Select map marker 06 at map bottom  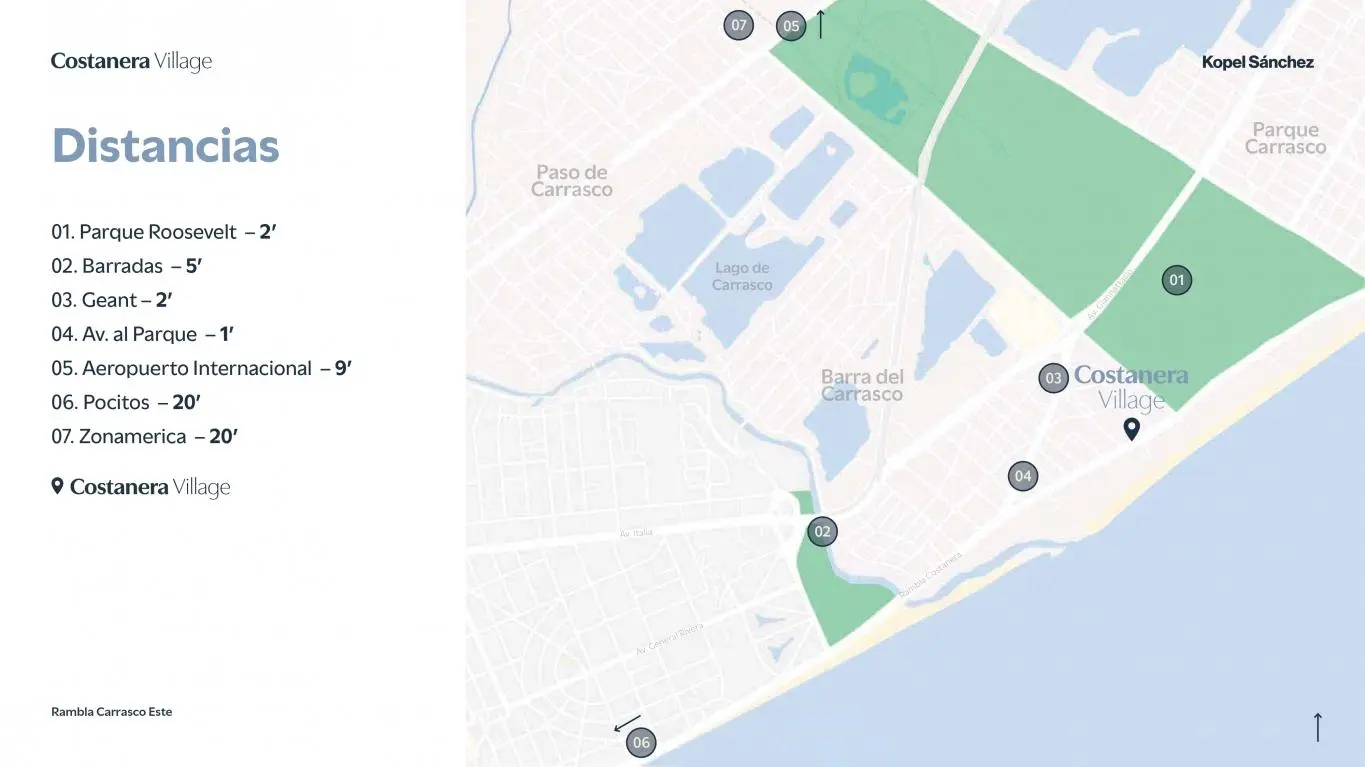click(x=641, y=742)
